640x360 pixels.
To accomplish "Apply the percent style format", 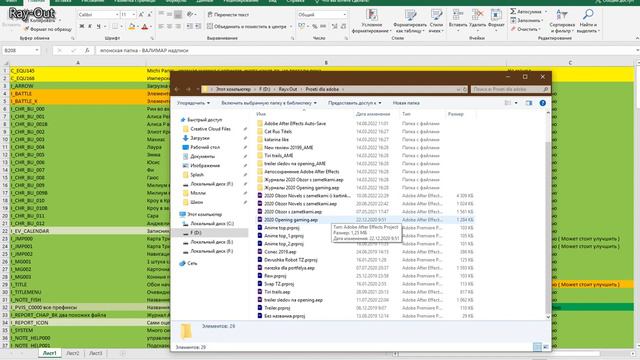I will [314, 27].
